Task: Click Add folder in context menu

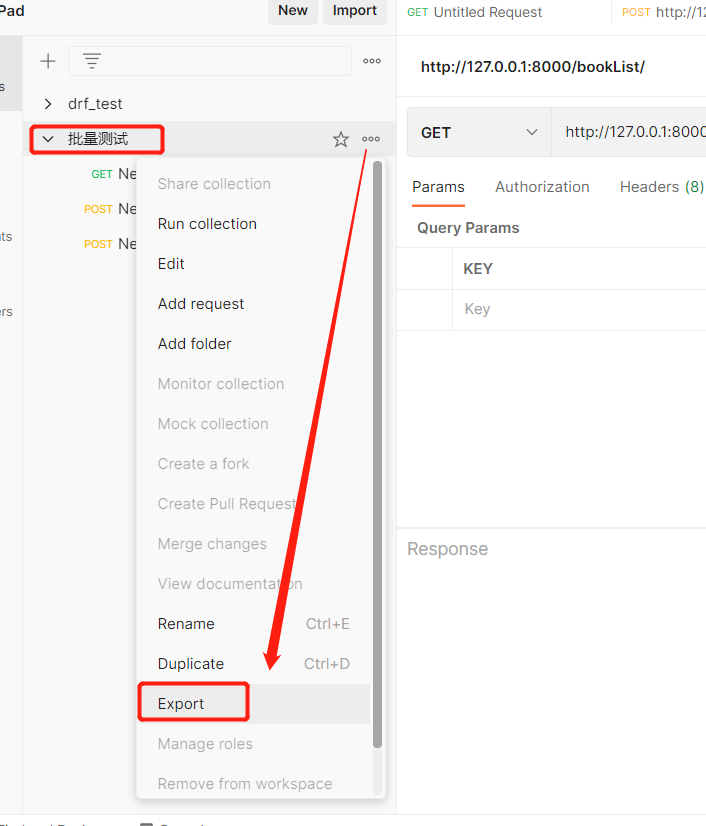Action: tap(194, 344)
